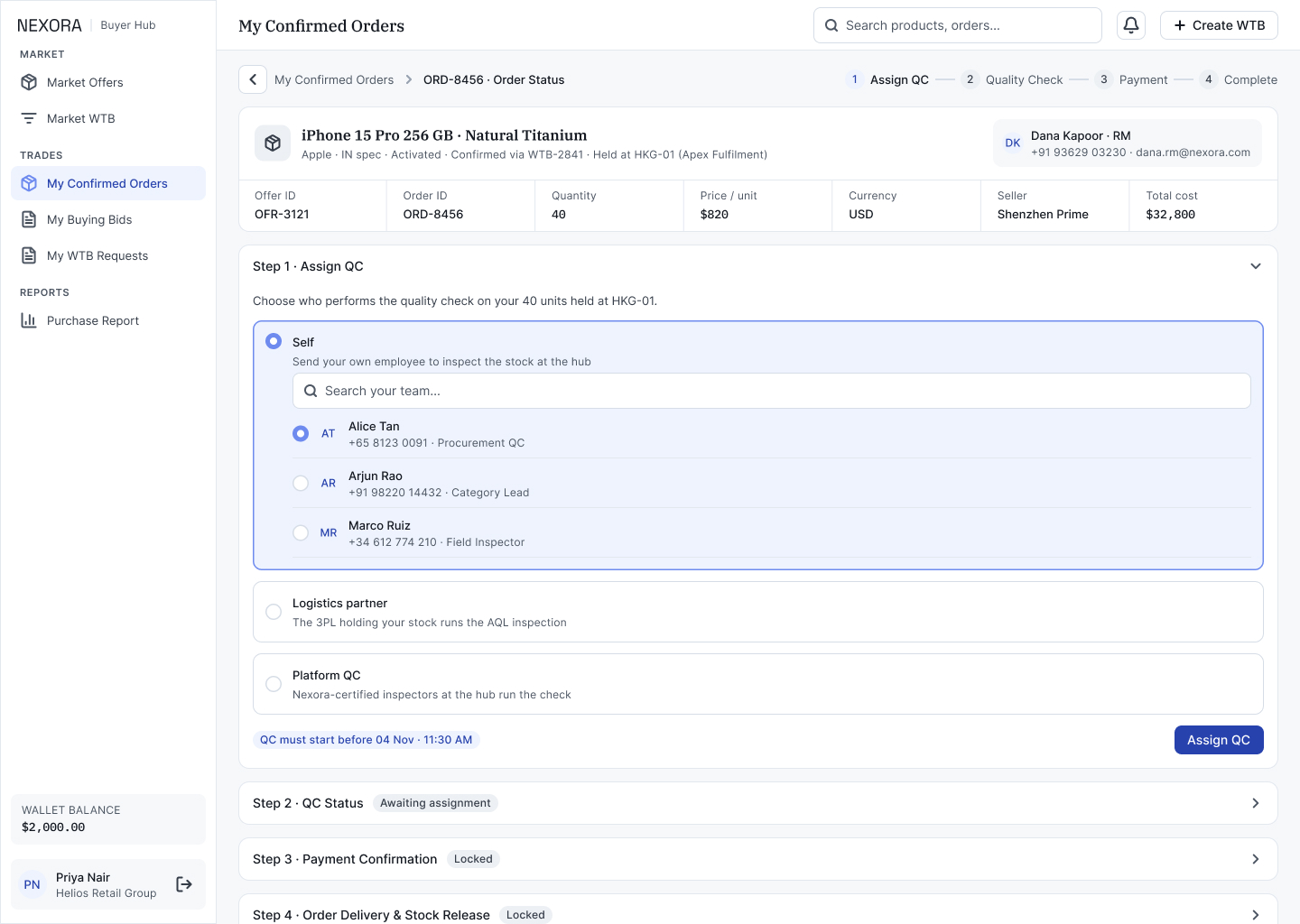Click Create WTB button
This screenshot has width=1300, height=924.
click(x=1219, y=25)
